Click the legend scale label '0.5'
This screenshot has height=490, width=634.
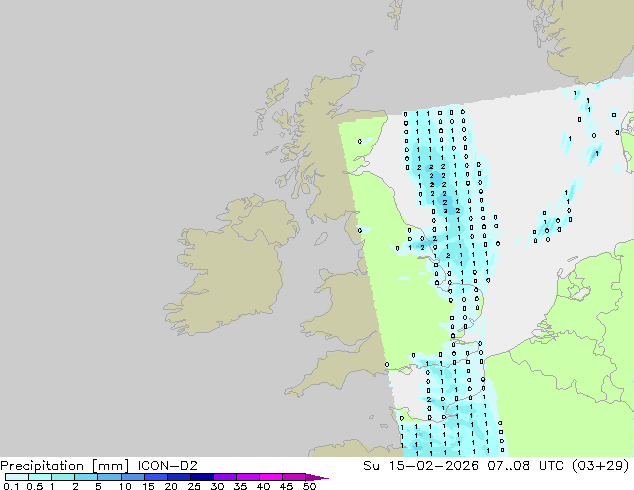(x=34, y=486)
